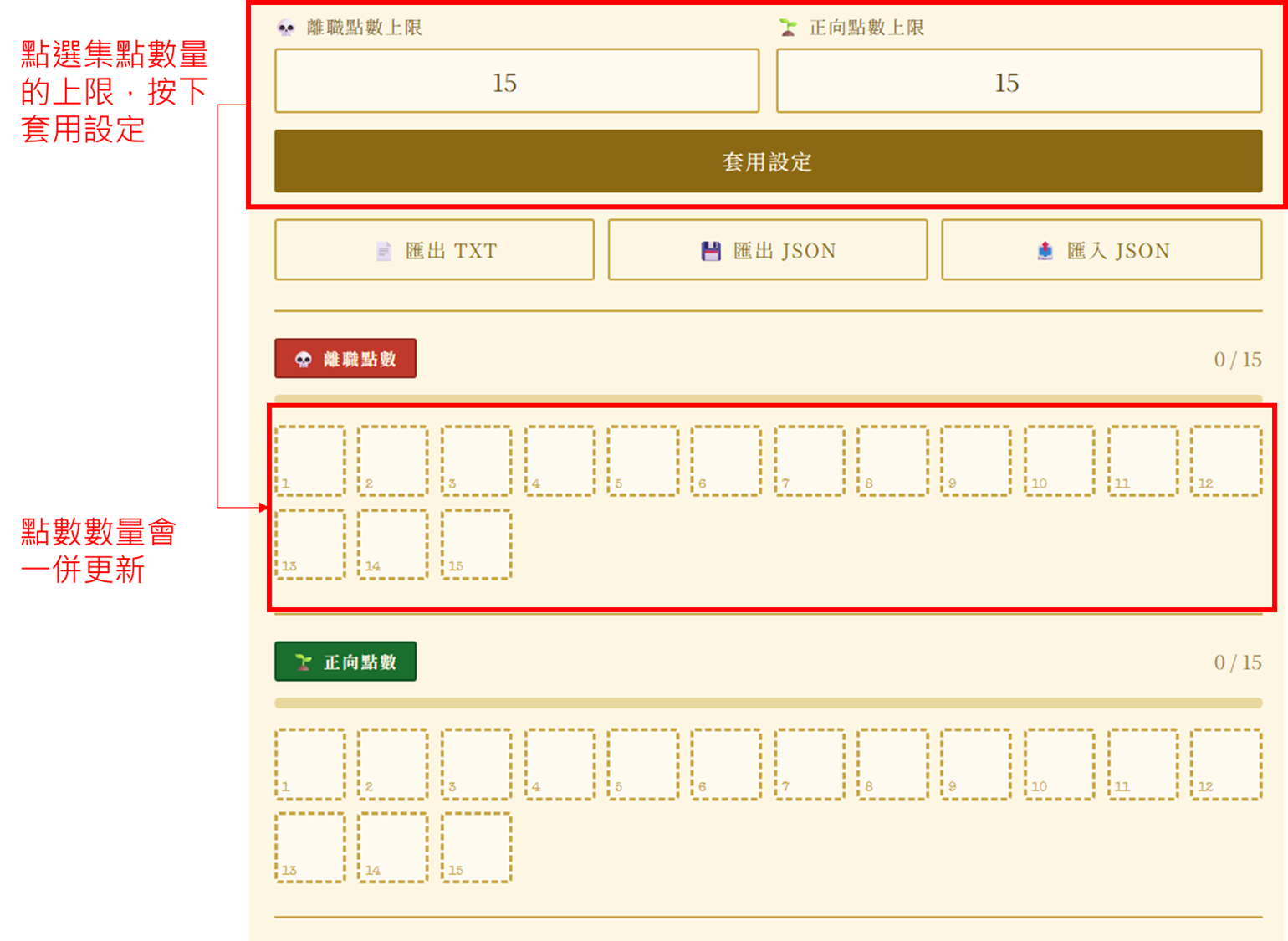Toggle slot 11 in 正向點數 grid

tap(1143, 765)
